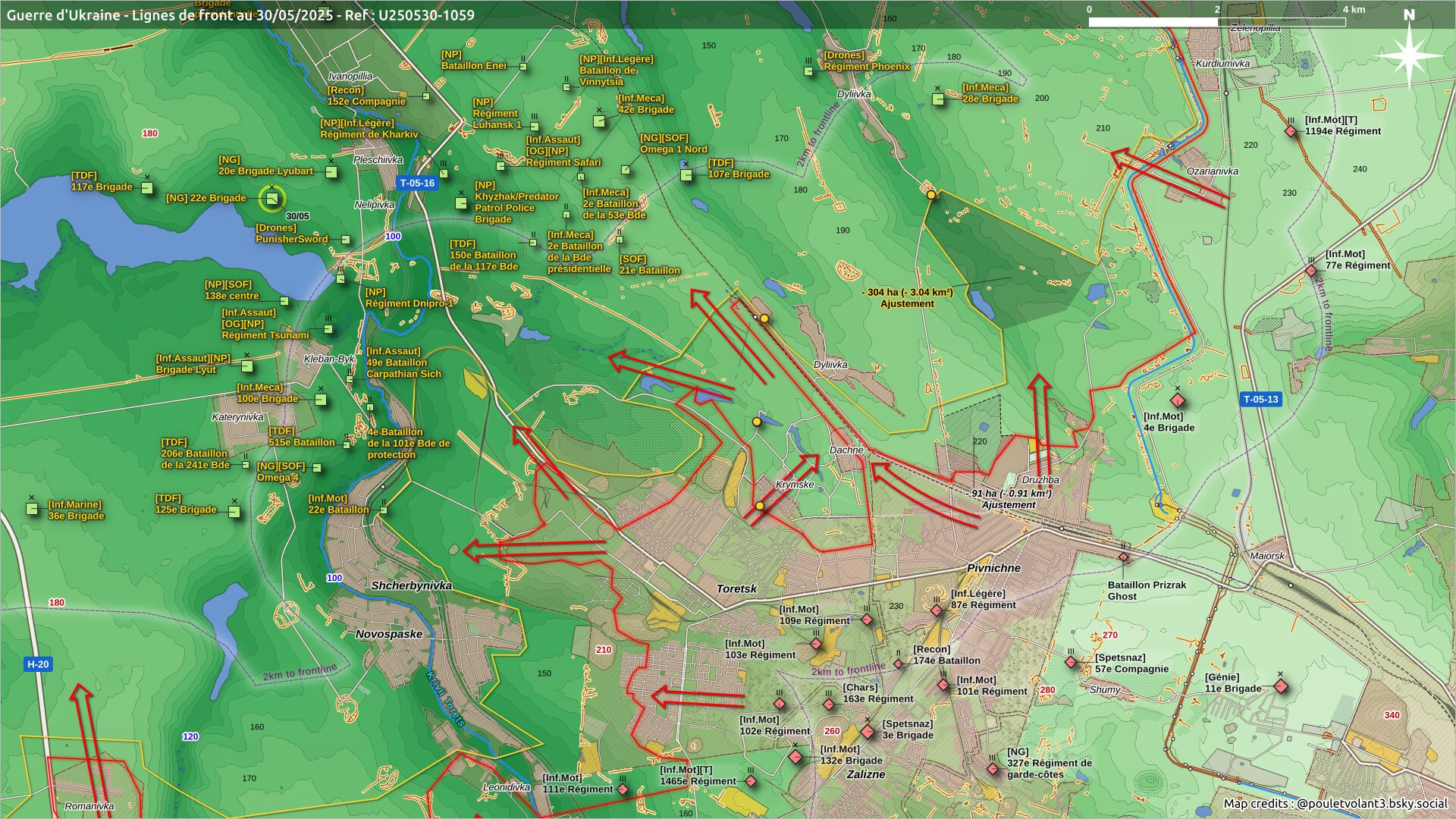Click the '- 304 ha' adjustment annotation
The width and height of the screenshot is (1456, 819).
[x=908, y=298]
